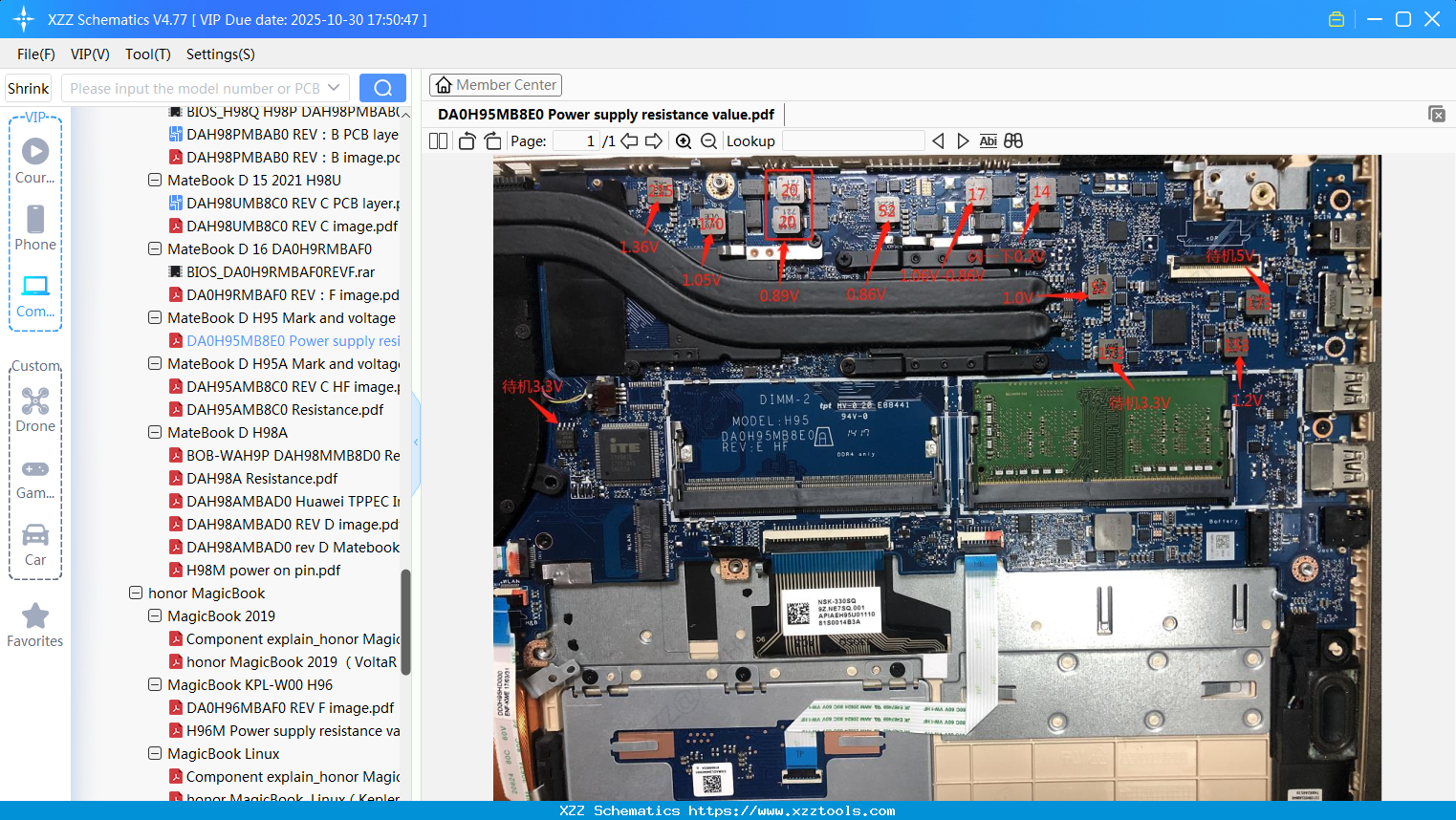Screen dimensions: 1456x820
Task: Click the binoculars search icon
Action: coord(1013,141)
